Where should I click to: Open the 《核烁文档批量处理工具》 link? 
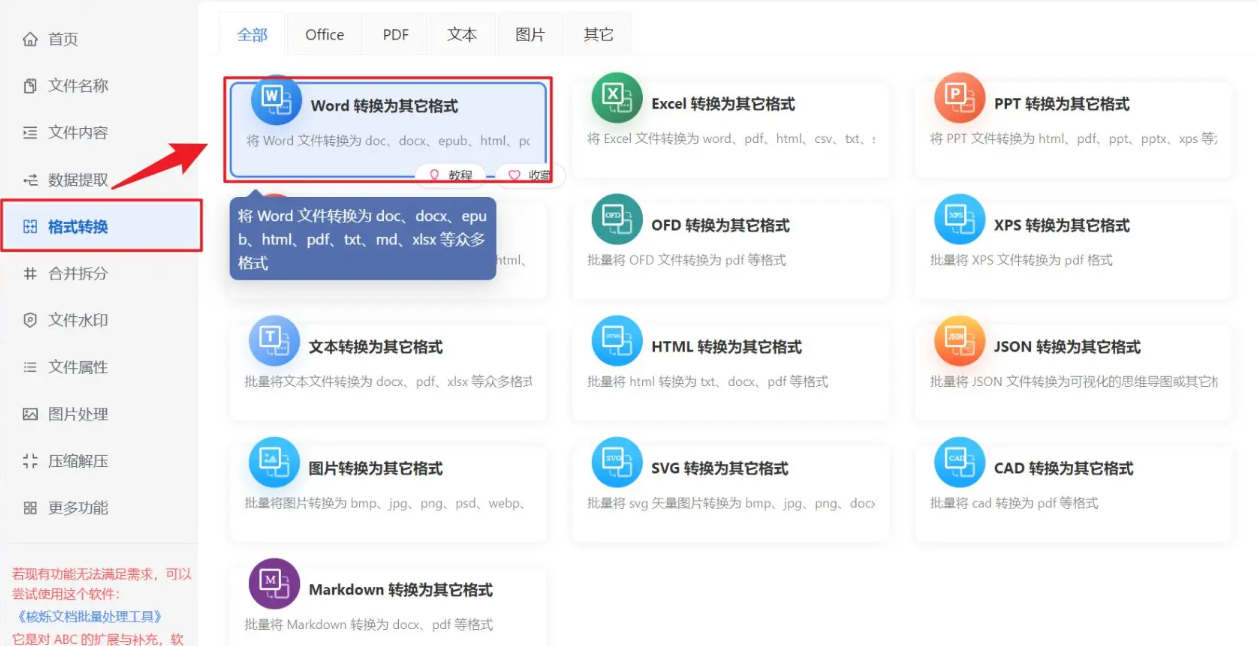(x=90, y=617)
